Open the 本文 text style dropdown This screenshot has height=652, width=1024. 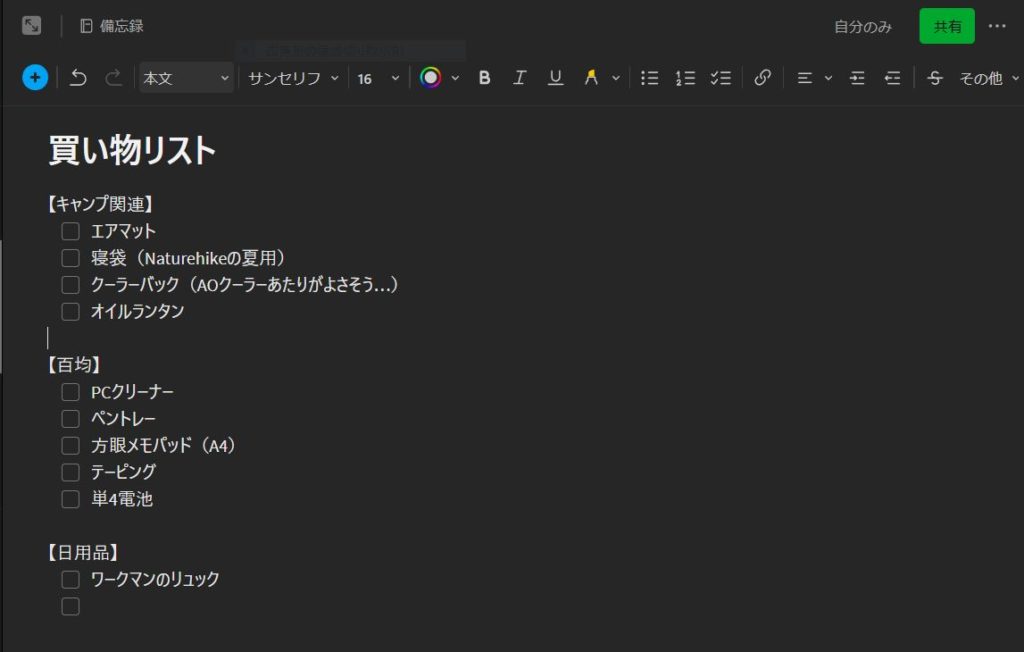coord(186,78)
